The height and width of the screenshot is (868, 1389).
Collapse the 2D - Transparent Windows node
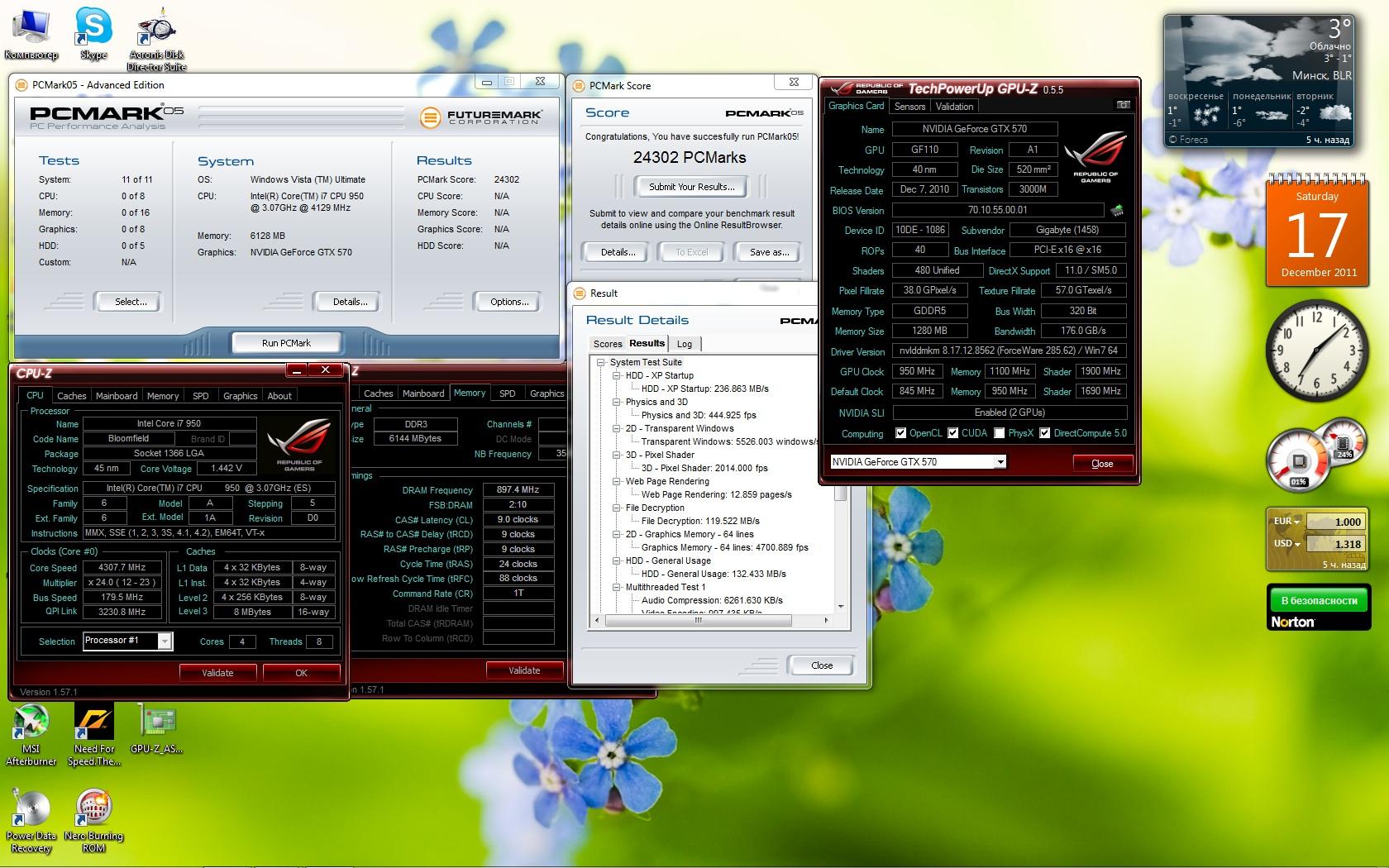point(616,428)
